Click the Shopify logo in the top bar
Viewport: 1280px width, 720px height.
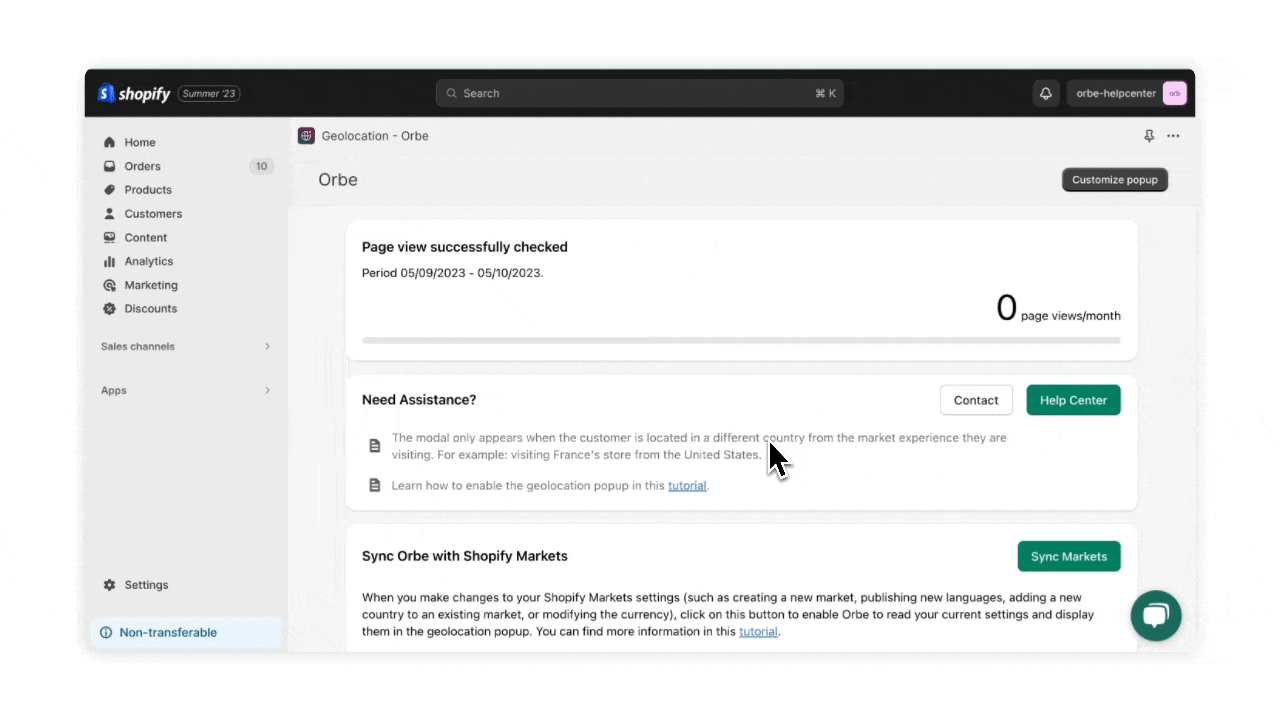pos(134,93)
